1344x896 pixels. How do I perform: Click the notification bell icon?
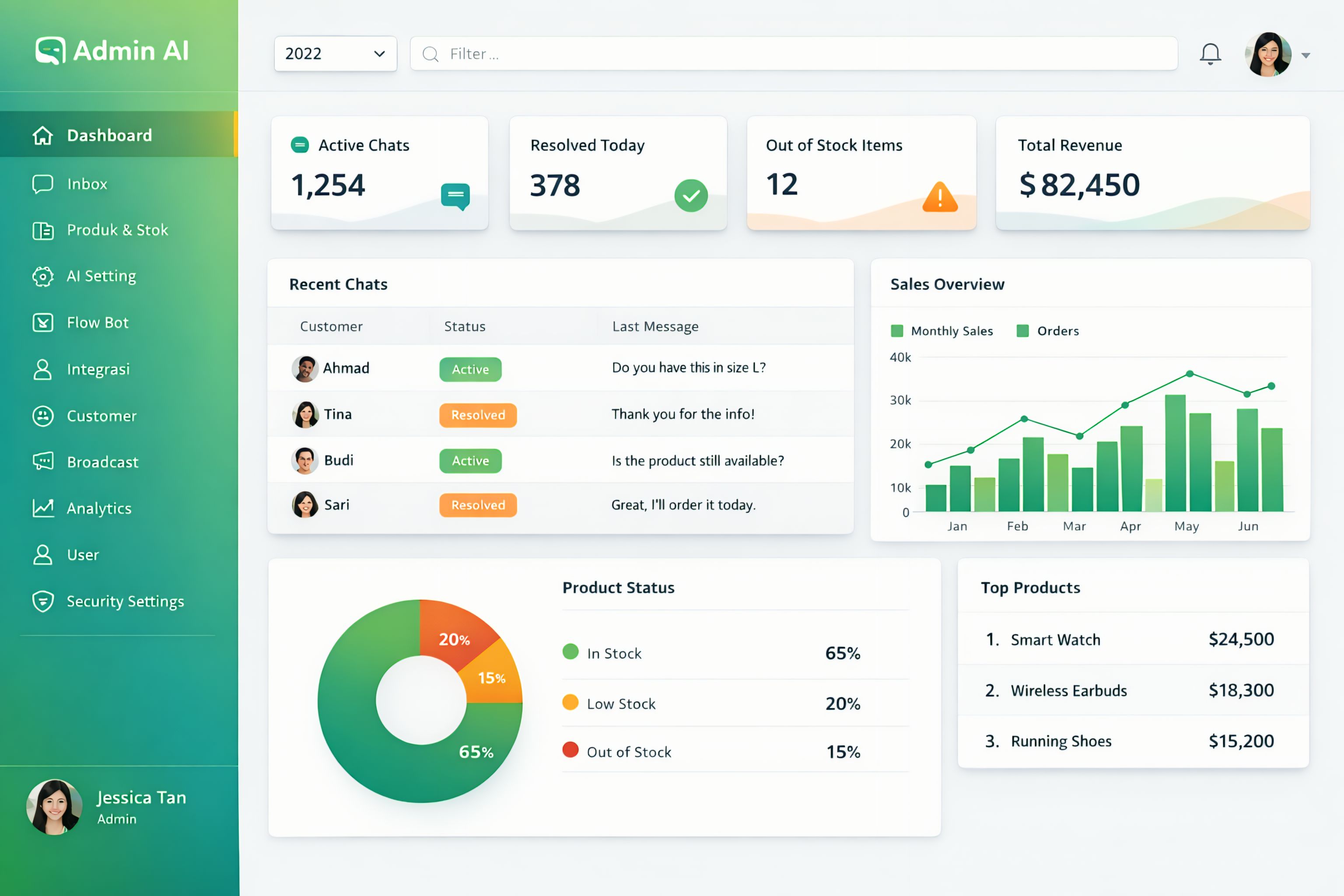click(1210, 54)
